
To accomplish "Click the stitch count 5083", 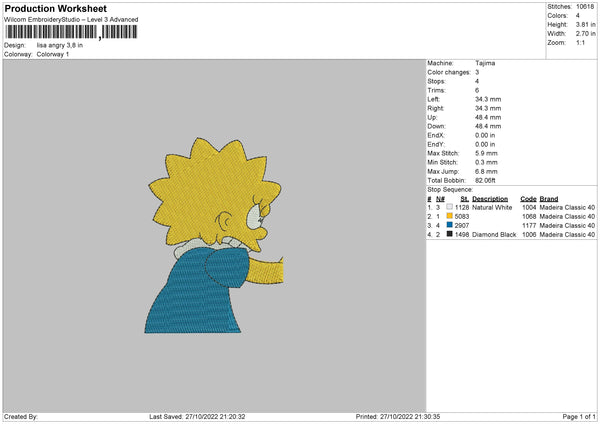I will point(462,216).
